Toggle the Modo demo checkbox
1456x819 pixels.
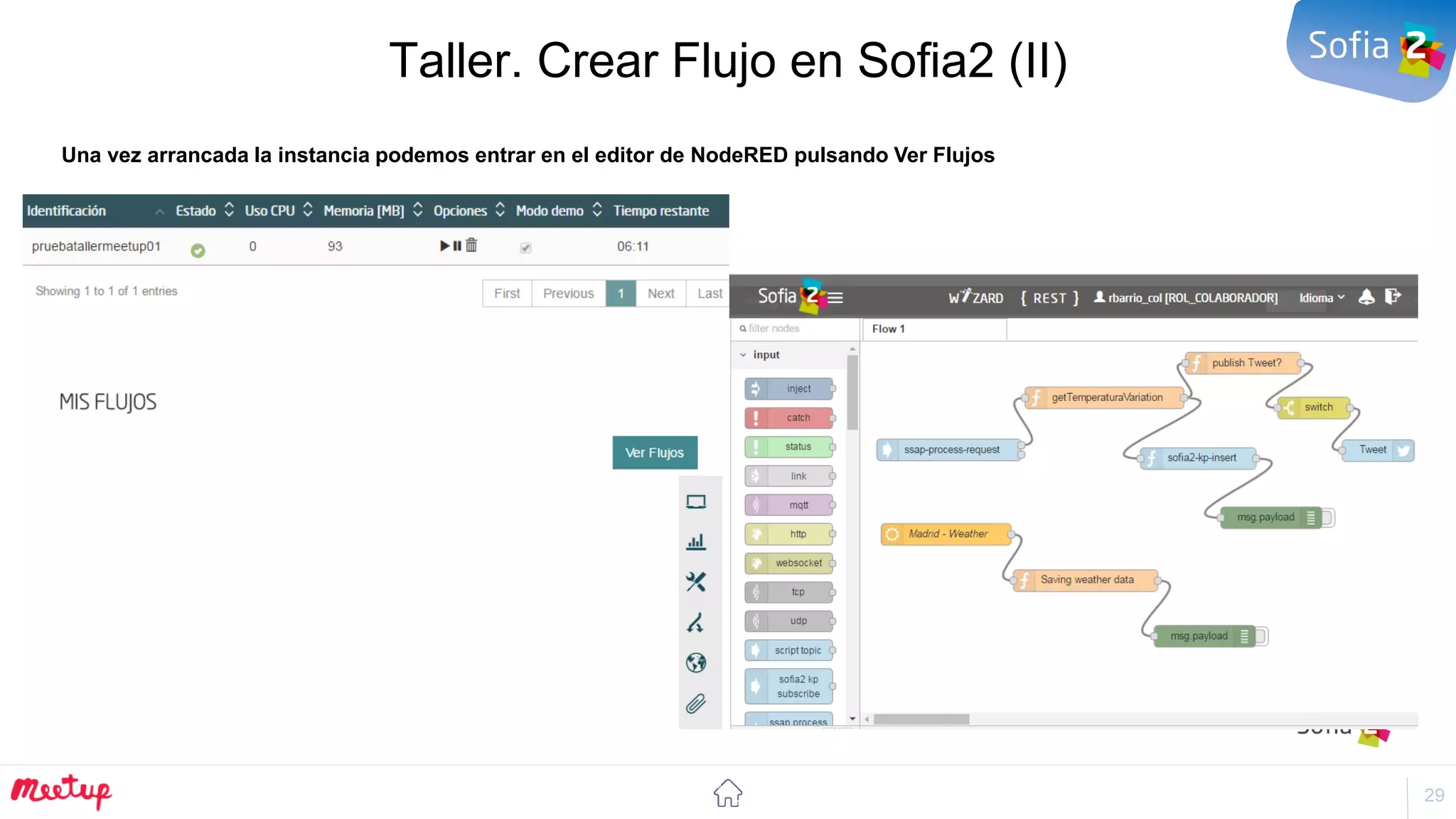pos(525,247)
